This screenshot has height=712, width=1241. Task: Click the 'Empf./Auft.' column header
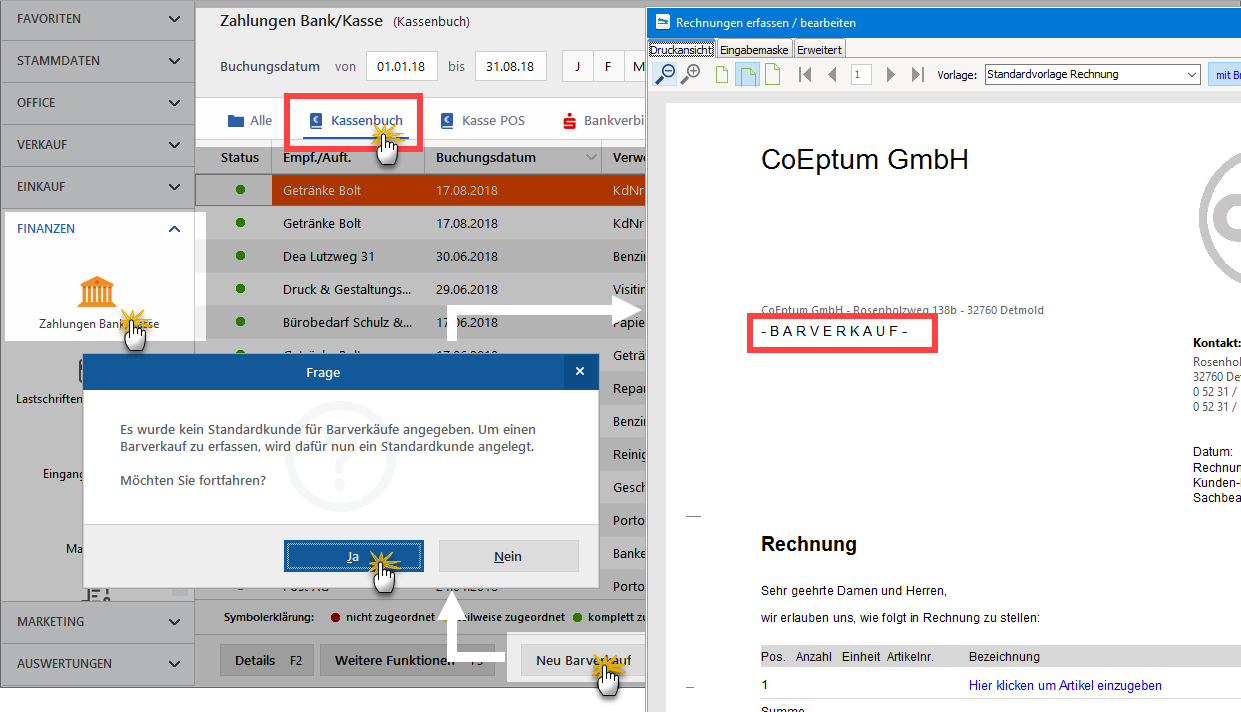pyautogui.click(x=347, y=158)
